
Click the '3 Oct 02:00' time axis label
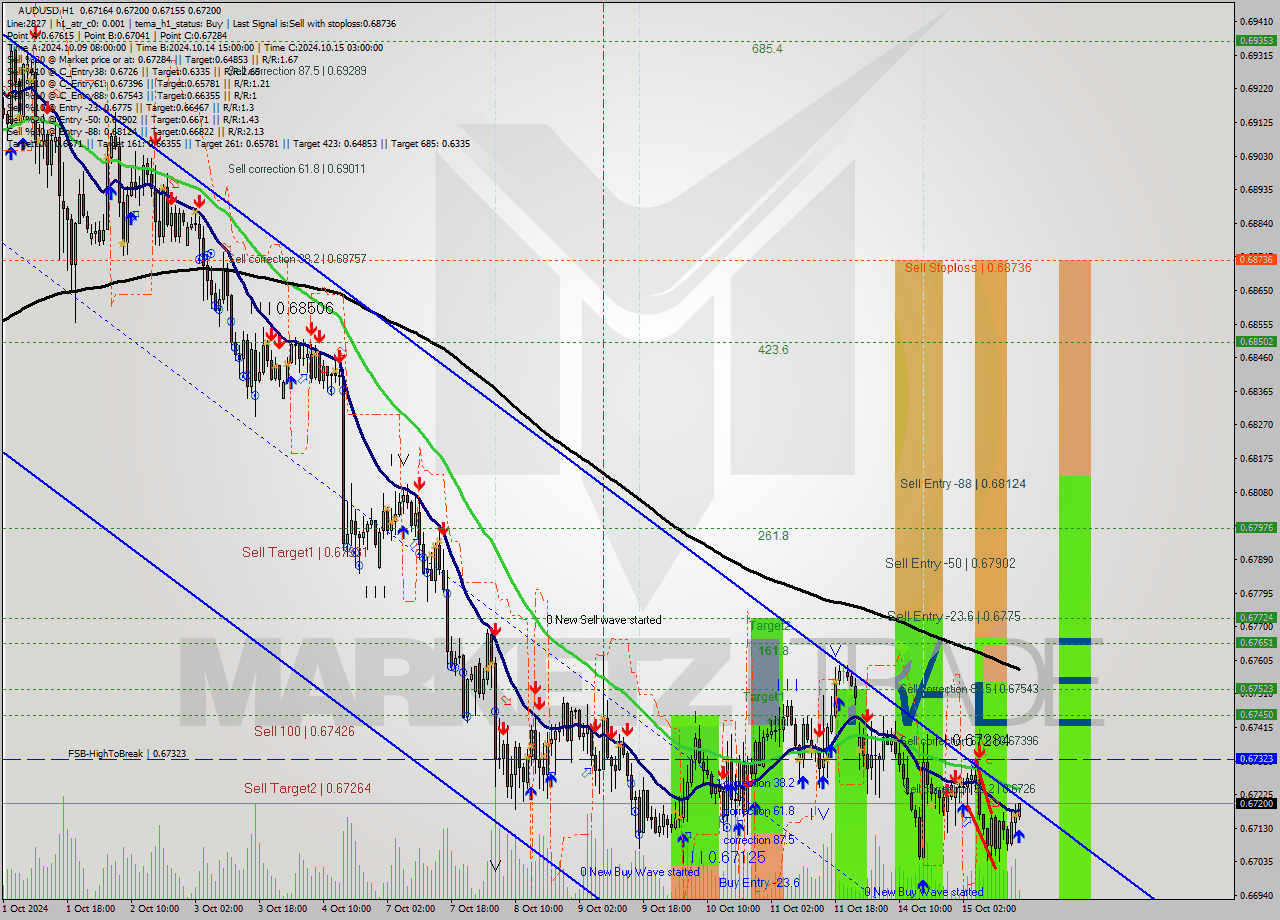(218, 909)
